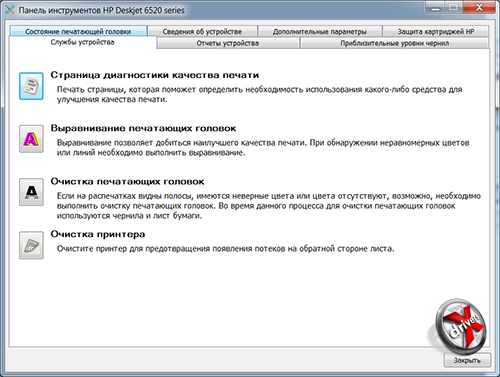Switch to Приблизительные уровни чернил tab

click(395, 43)
